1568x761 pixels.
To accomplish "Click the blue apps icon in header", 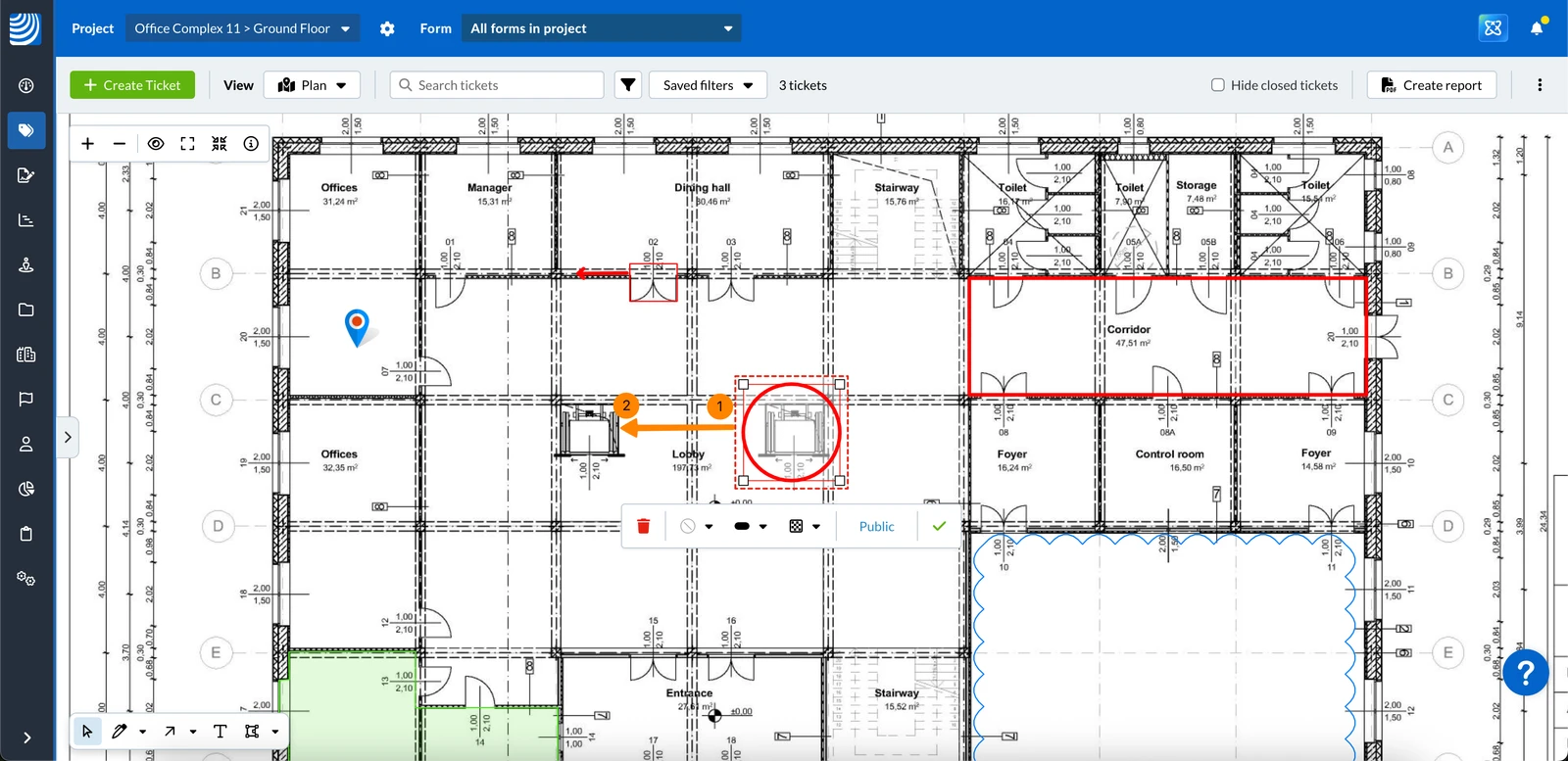I will [x=1493, y=28].
